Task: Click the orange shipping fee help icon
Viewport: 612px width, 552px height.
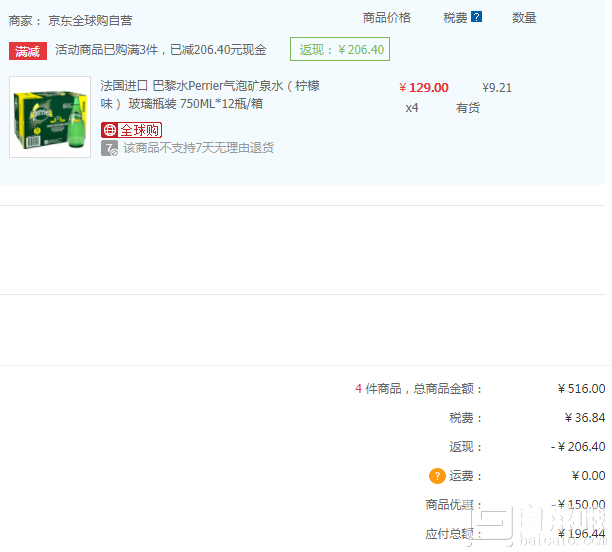Action: (x=437, y=476)
